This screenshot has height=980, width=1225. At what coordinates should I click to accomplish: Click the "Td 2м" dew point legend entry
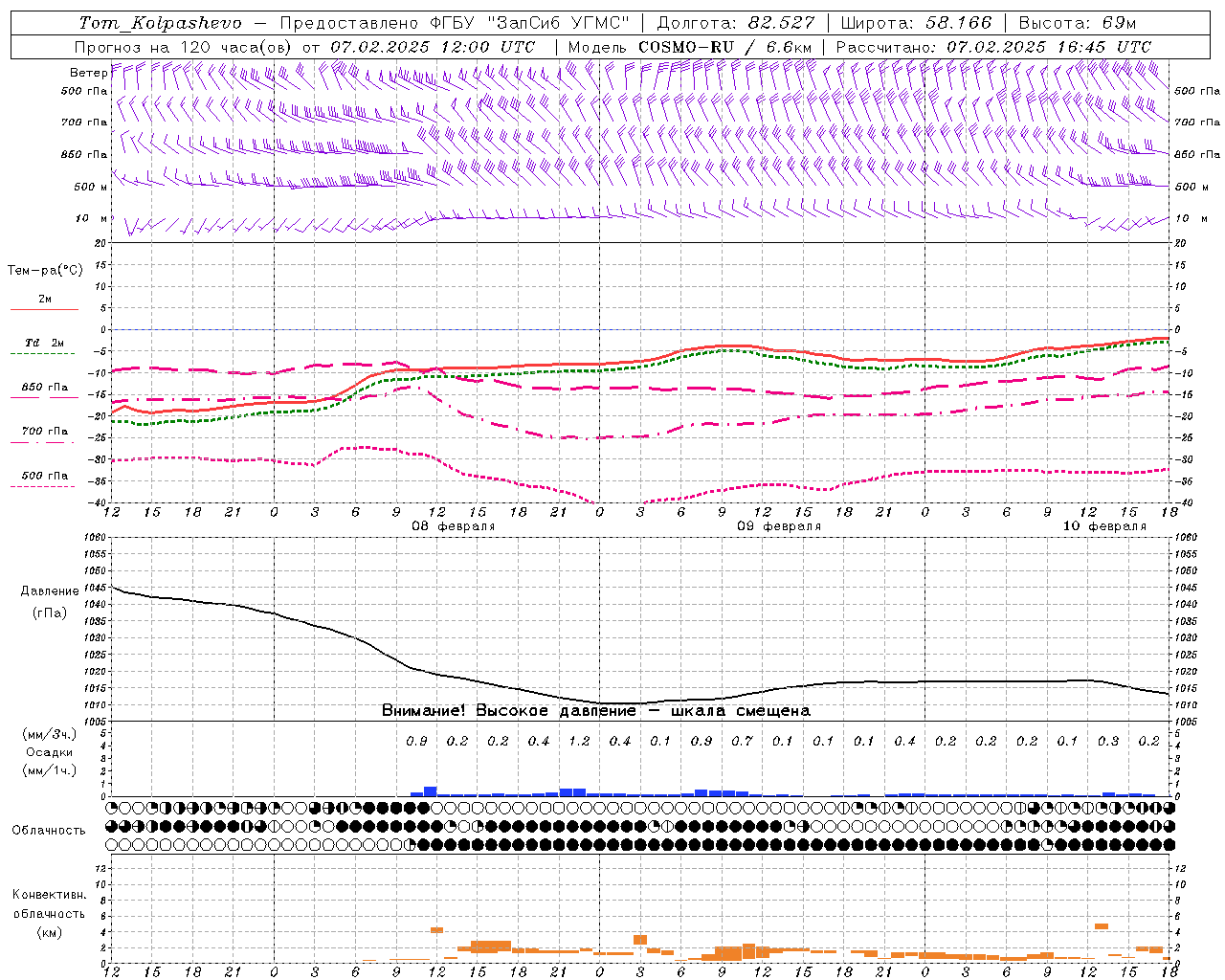click(x=45, y=343)
